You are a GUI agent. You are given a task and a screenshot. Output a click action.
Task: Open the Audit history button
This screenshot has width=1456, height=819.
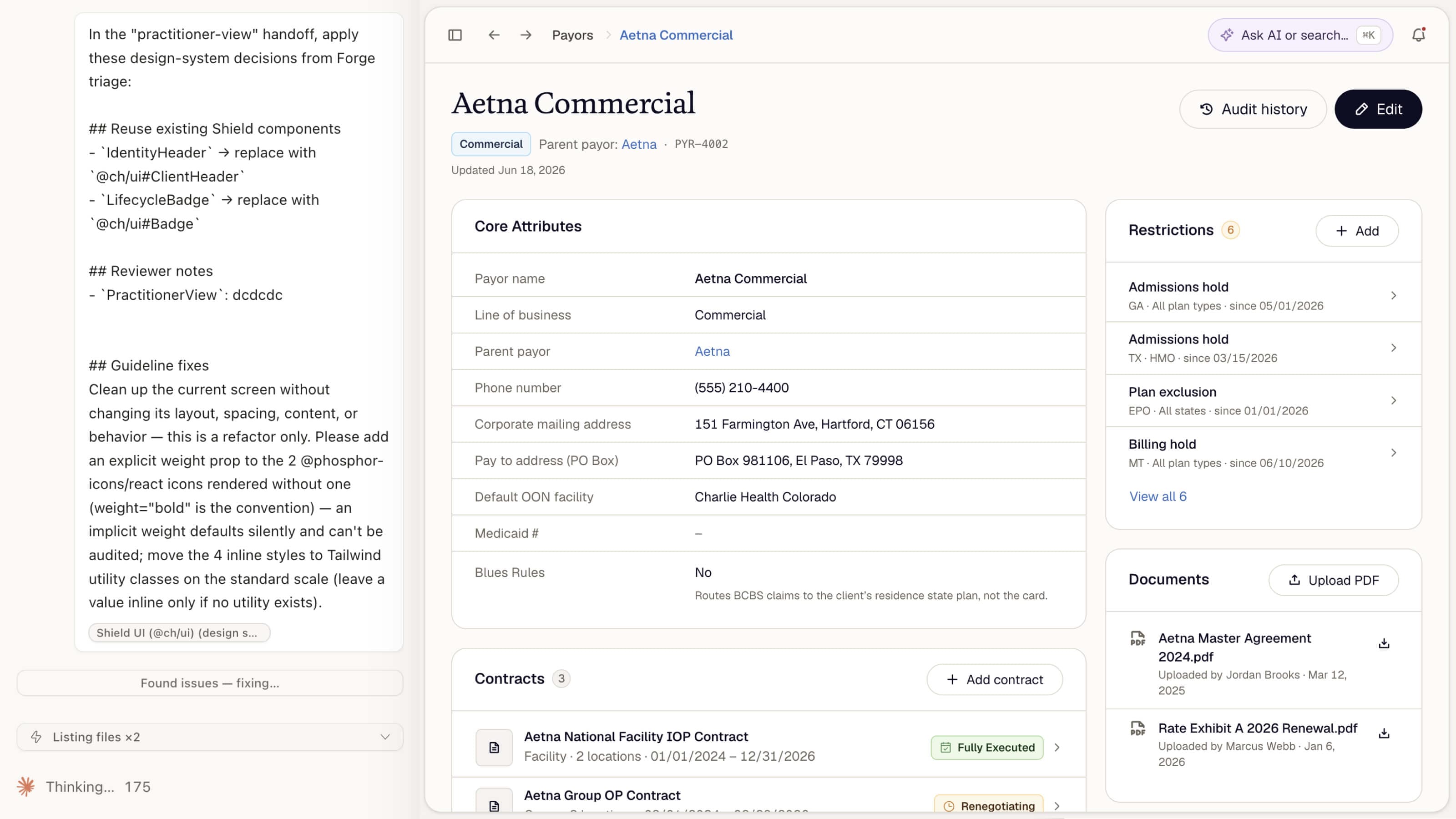point(1253,109)
